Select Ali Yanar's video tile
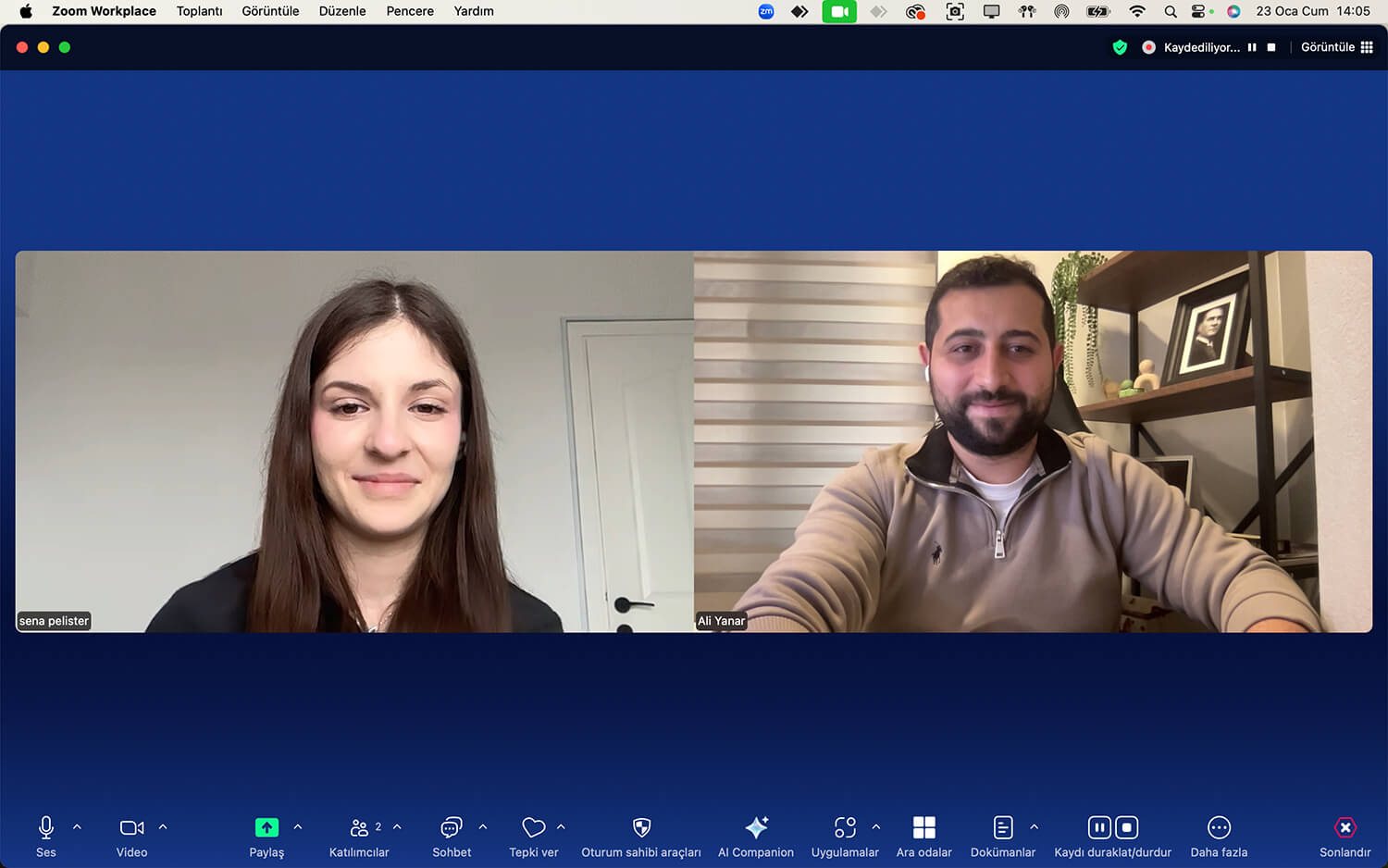The height and width of the screenshot is (868, 1388). coord(1033,441)
